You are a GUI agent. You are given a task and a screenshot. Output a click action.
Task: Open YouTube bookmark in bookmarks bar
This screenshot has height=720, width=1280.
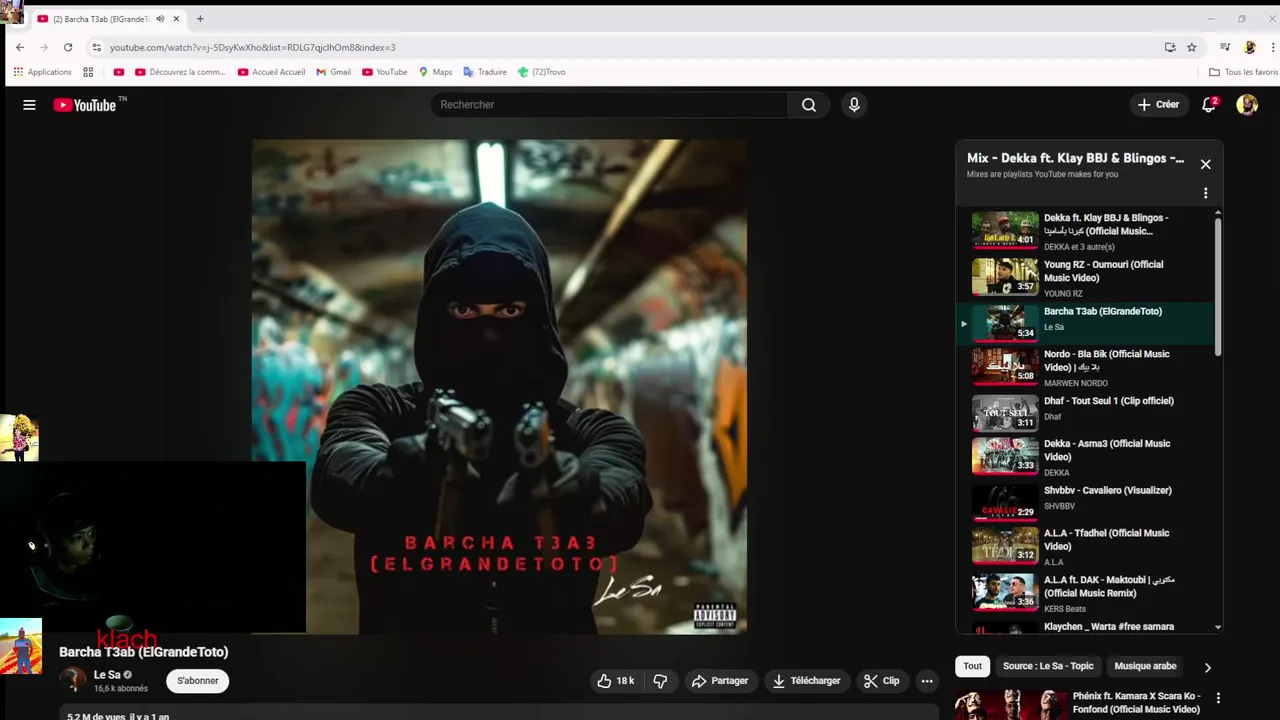point(385,72)
